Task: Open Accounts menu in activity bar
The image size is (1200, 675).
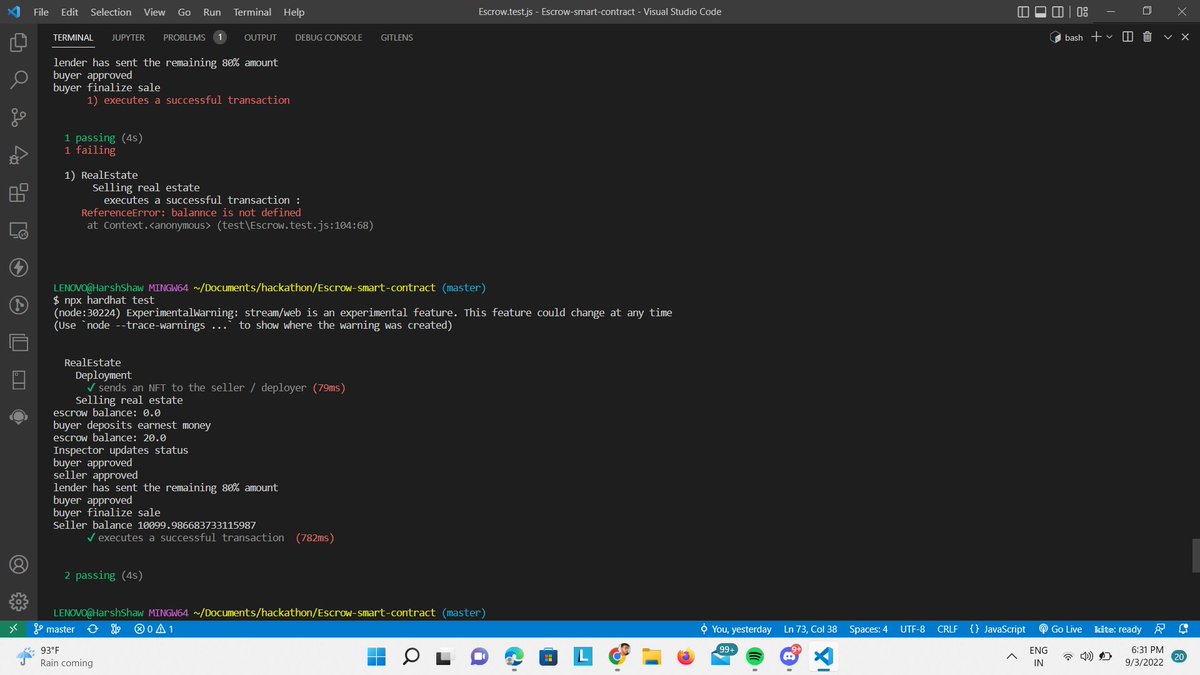Action: click(x=18, y=564)
